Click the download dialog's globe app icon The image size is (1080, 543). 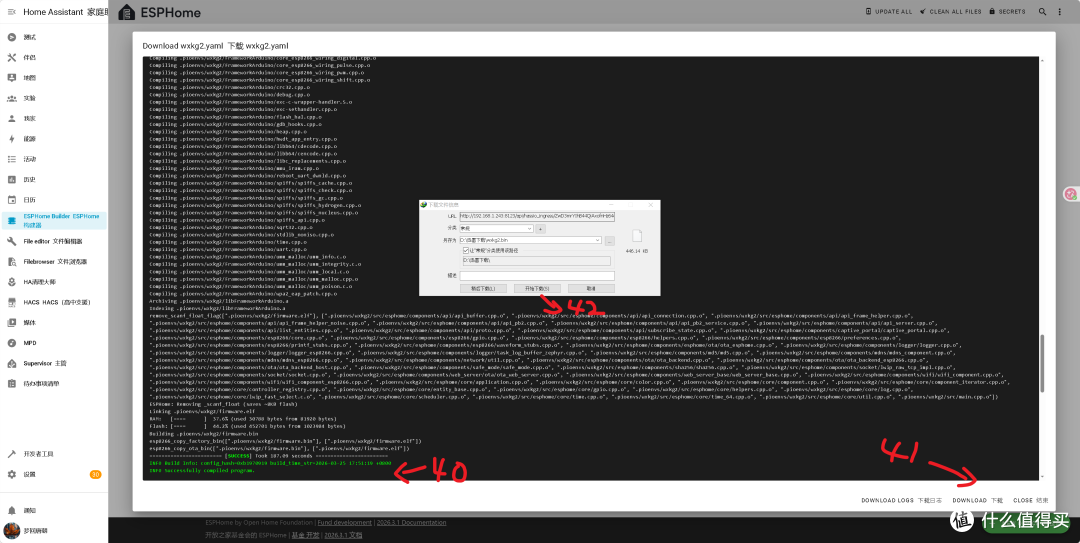click(x=424, y=205)
